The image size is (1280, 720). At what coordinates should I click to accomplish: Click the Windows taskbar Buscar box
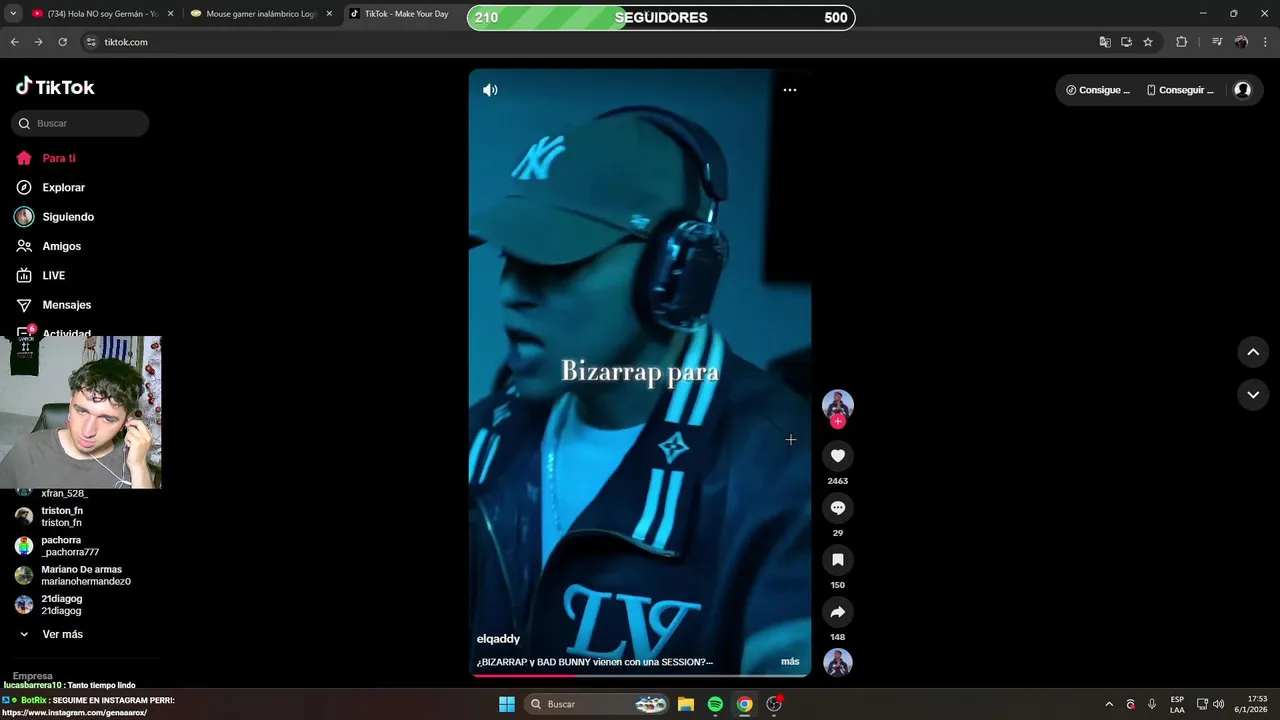point(597,704)
